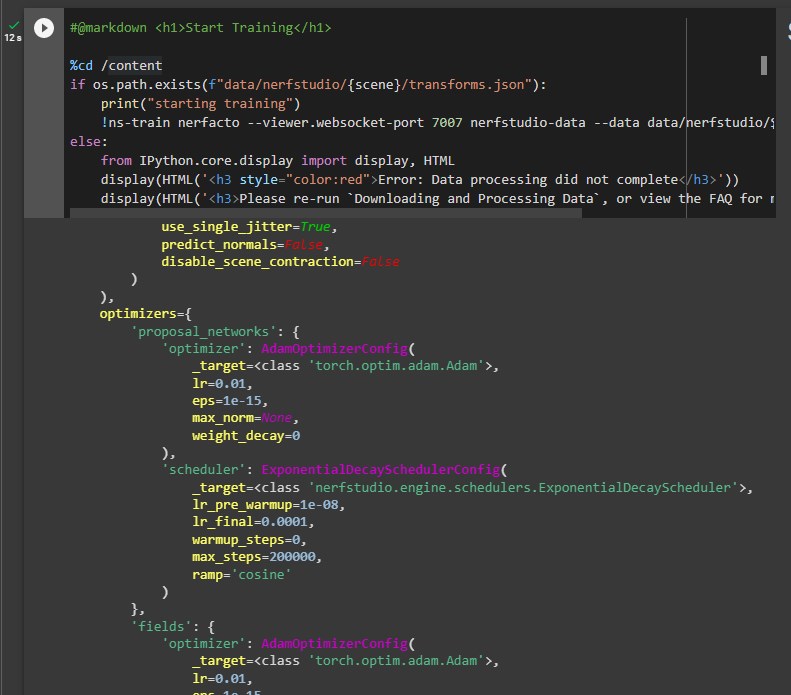The image size is (791, 695).
Task: Click the 'from IPython.core.display import' line
Action: pyautogui.click(x=277, y=160)
